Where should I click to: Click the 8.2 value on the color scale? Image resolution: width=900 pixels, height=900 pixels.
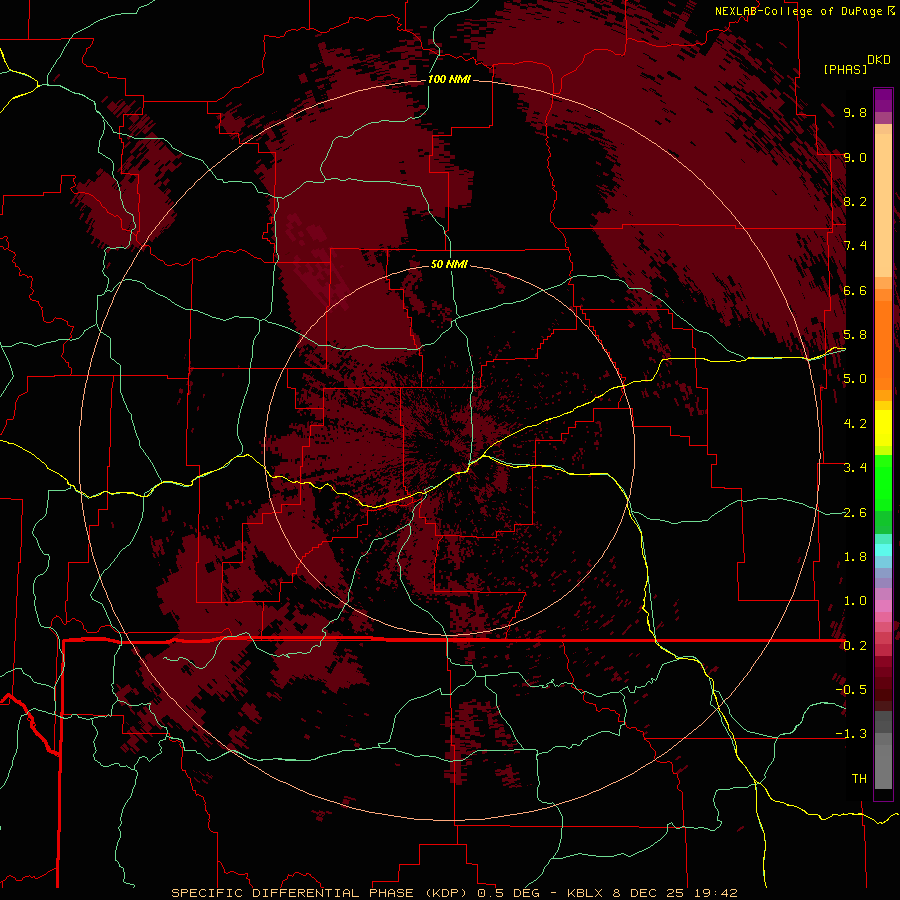tap(855, 201)
